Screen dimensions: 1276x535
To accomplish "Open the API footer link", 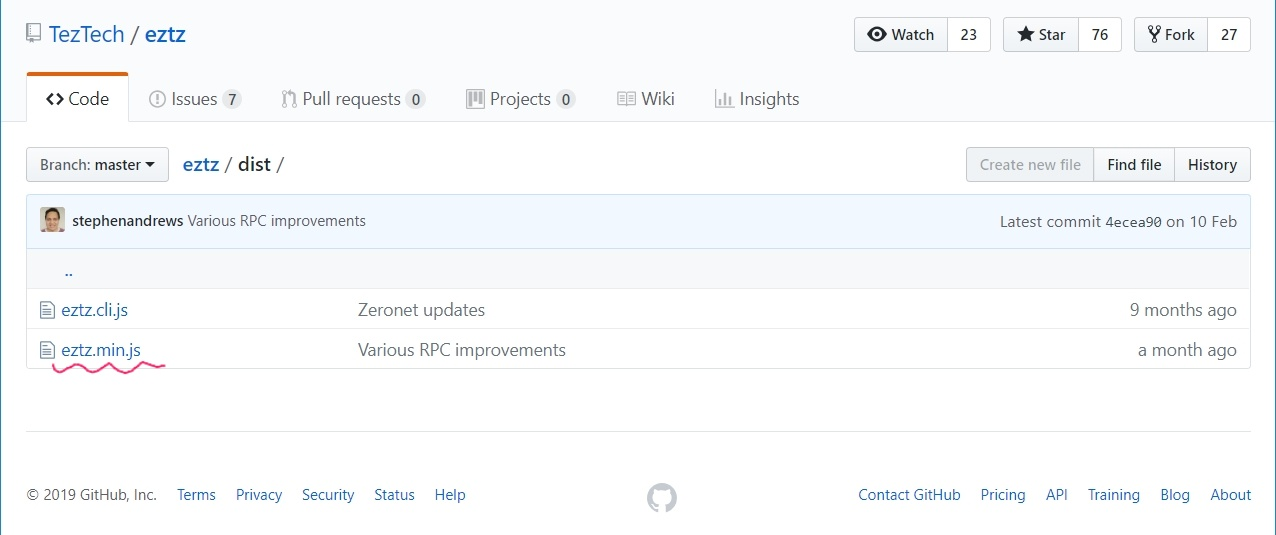I will point(1057,495).
